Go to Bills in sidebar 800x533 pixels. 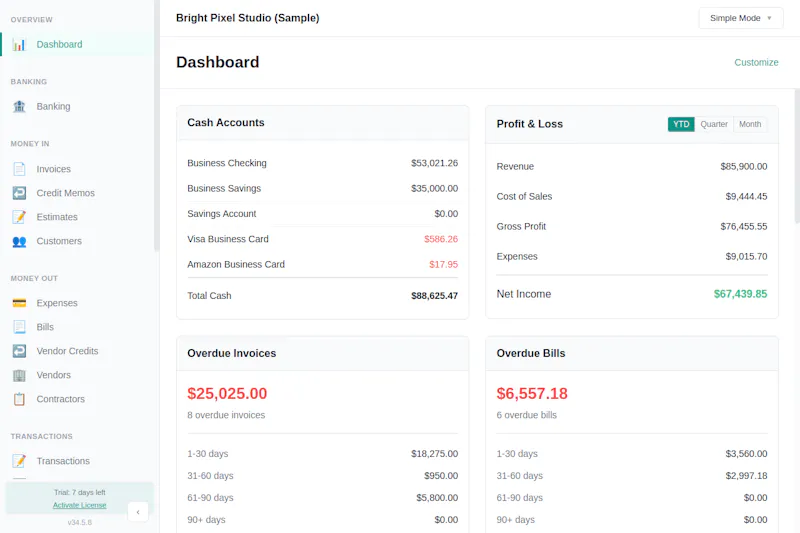tap(77, 327)
